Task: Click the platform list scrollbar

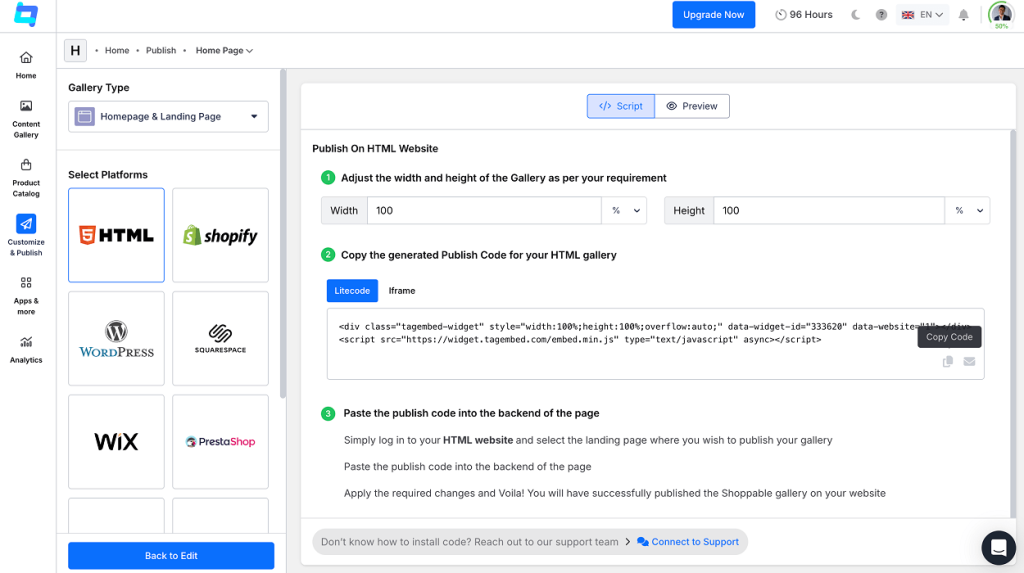Action: 283,234
